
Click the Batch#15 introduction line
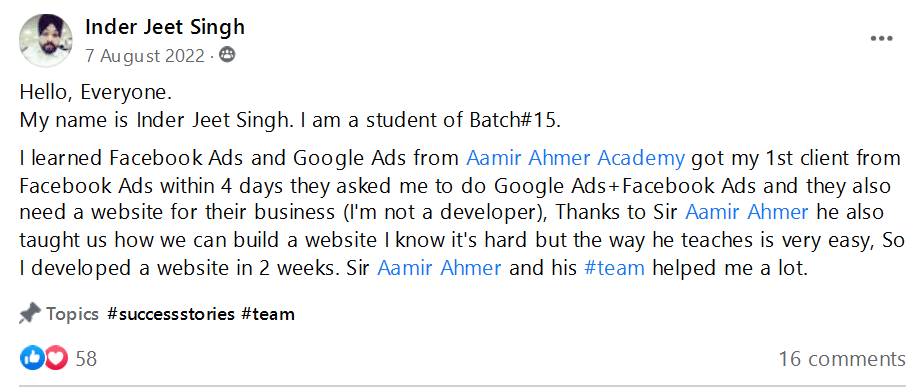click(x=290, y=121)
